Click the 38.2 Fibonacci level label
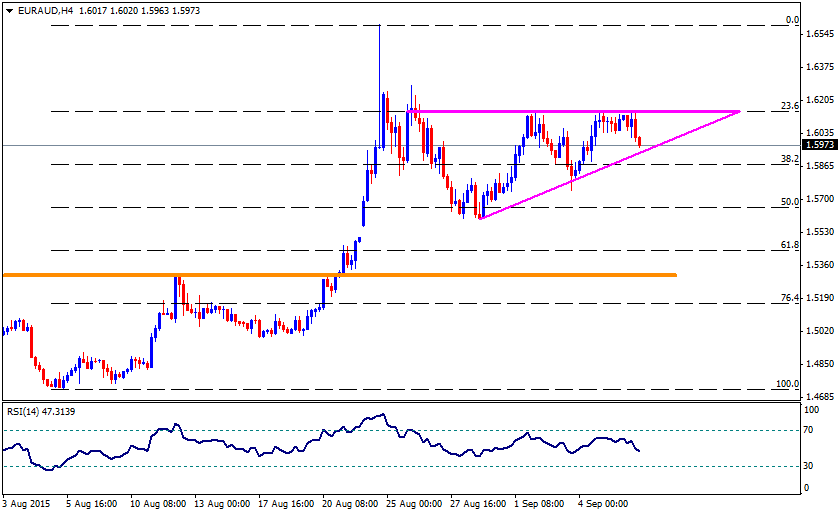The image size is (840, 512). point(790,159)
